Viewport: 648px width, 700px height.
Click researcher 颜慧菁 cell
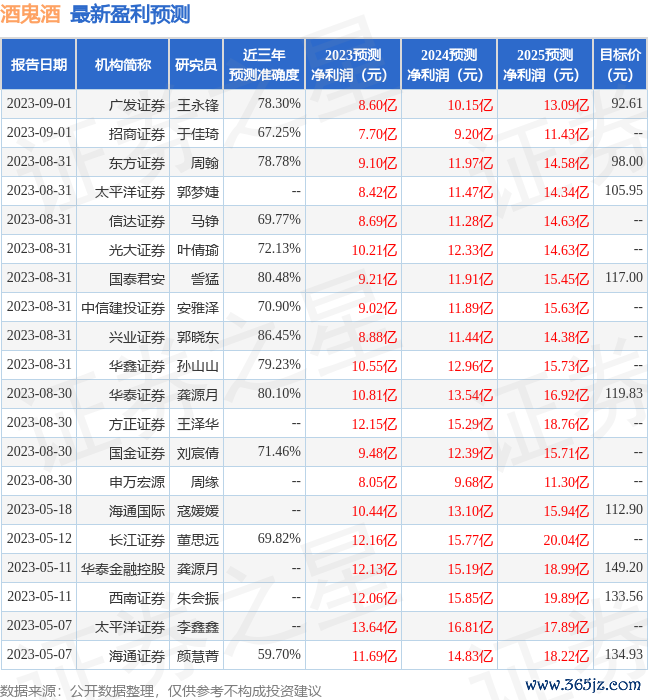coord(198,656)
